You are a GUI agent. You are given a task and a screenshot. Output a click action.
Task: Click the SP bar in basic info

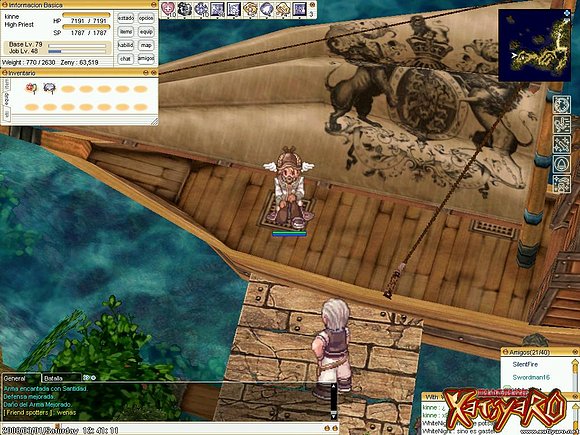86,26
